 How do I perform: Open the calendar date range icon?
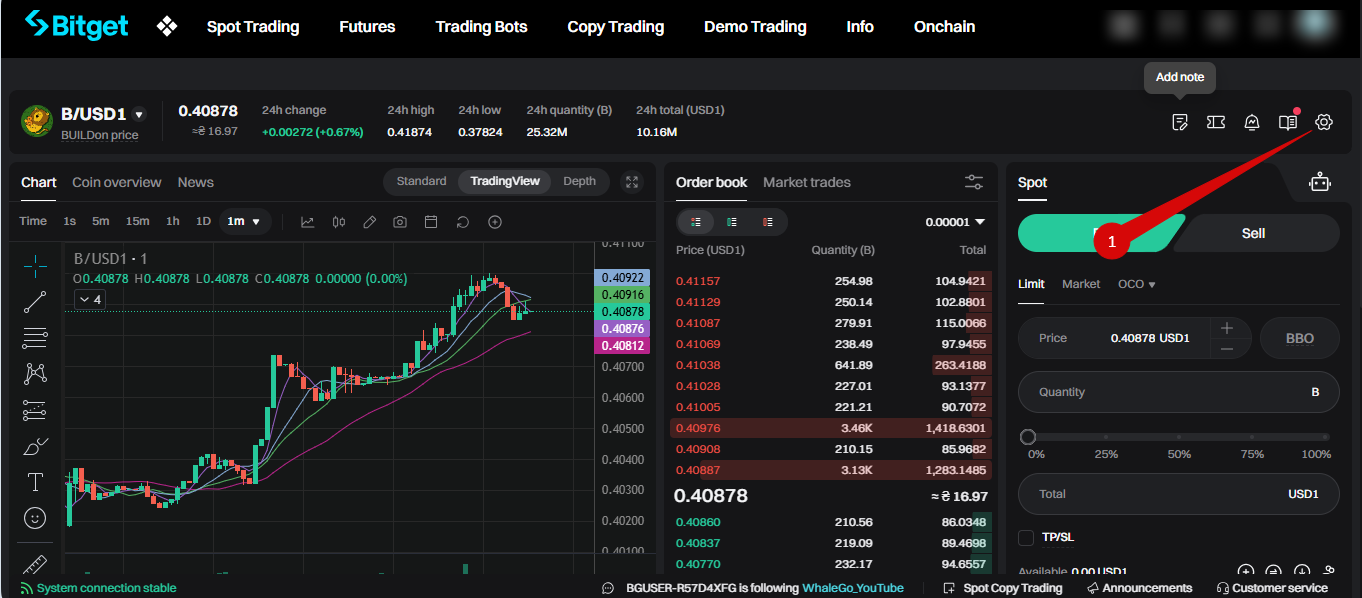tap(431, 222)
